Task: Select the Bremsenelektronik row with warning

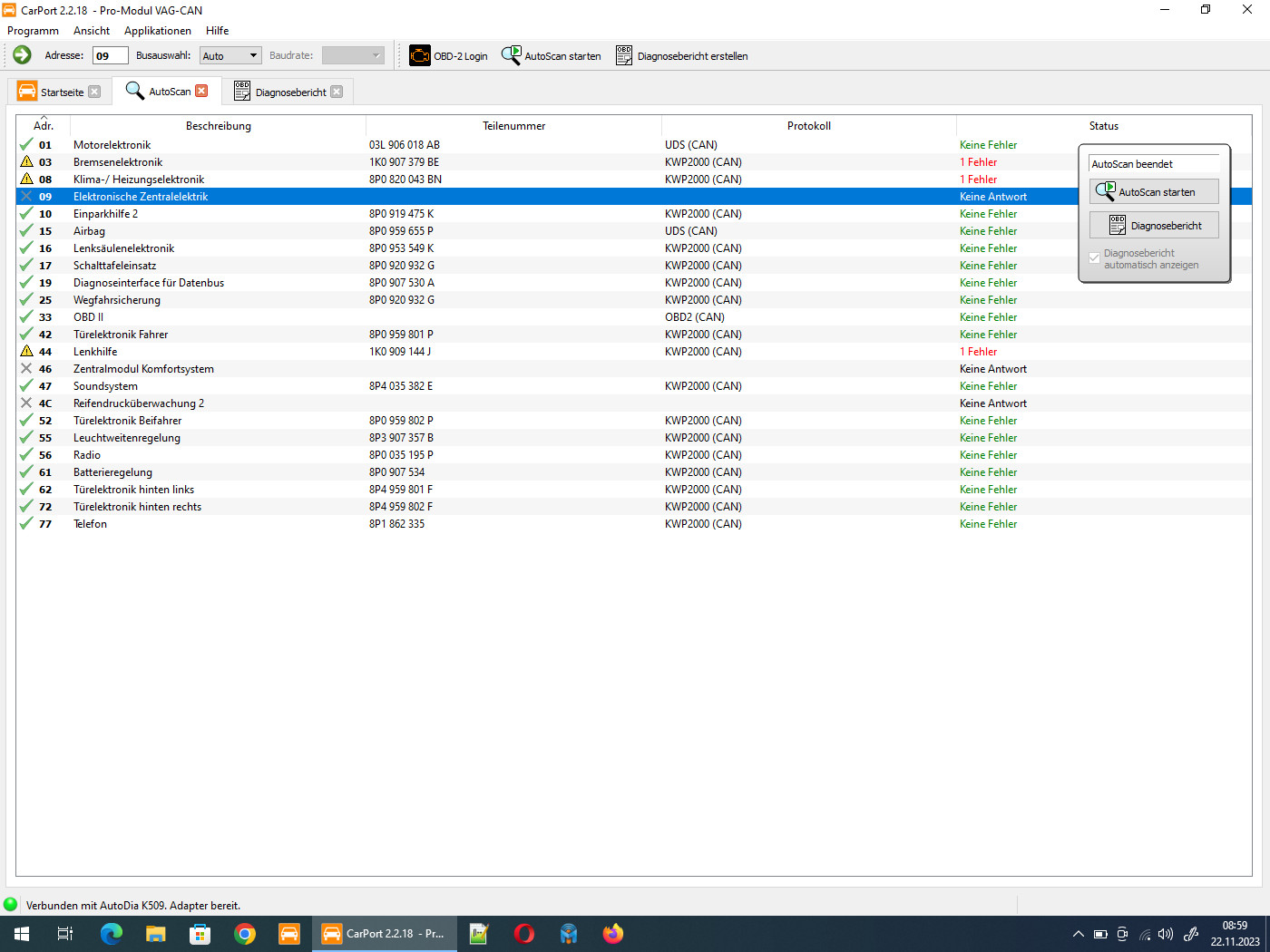Action: pos(118,162)
